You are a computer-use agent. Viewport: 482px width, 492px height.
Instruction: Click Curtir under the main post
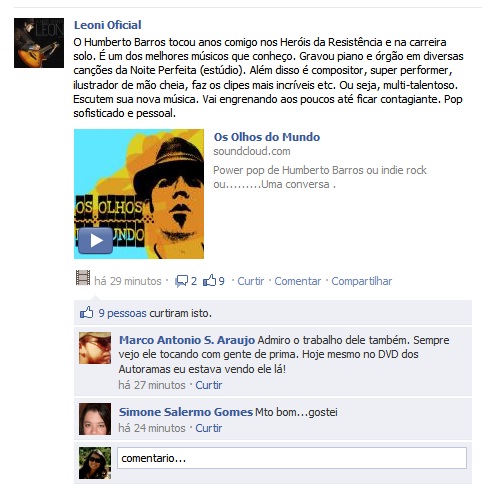250,281
